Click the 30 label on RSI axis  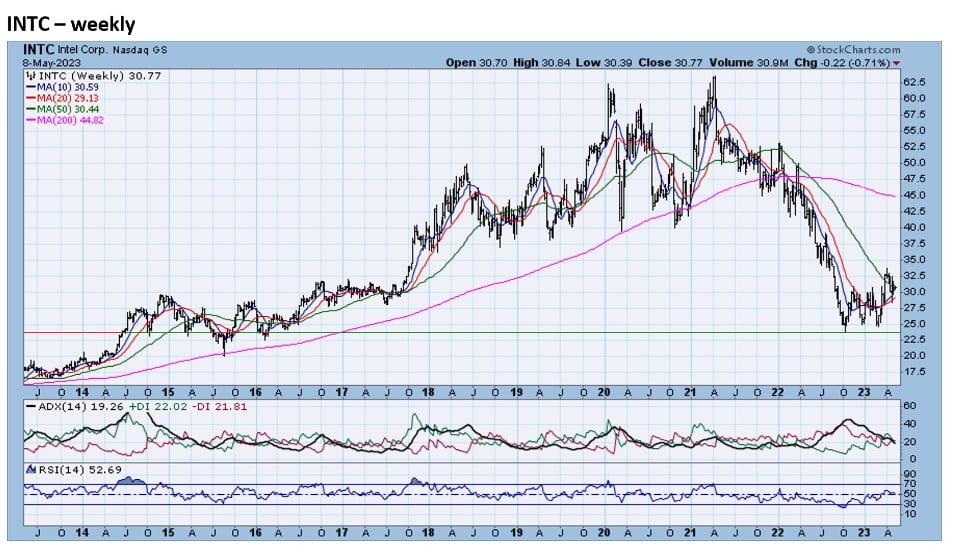(910, 505)
